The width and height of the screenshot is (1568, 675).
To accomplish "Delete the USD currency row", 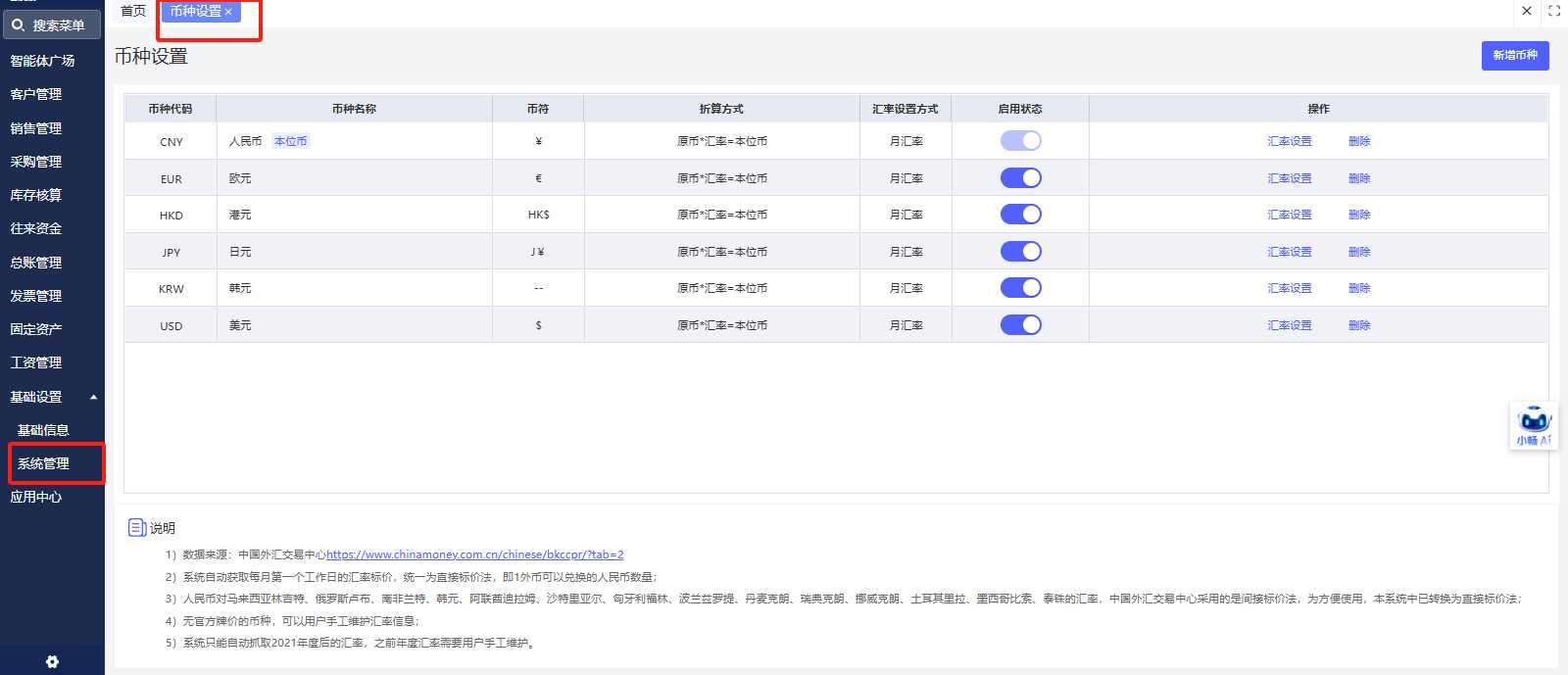I will click(x=1359, y=325).
